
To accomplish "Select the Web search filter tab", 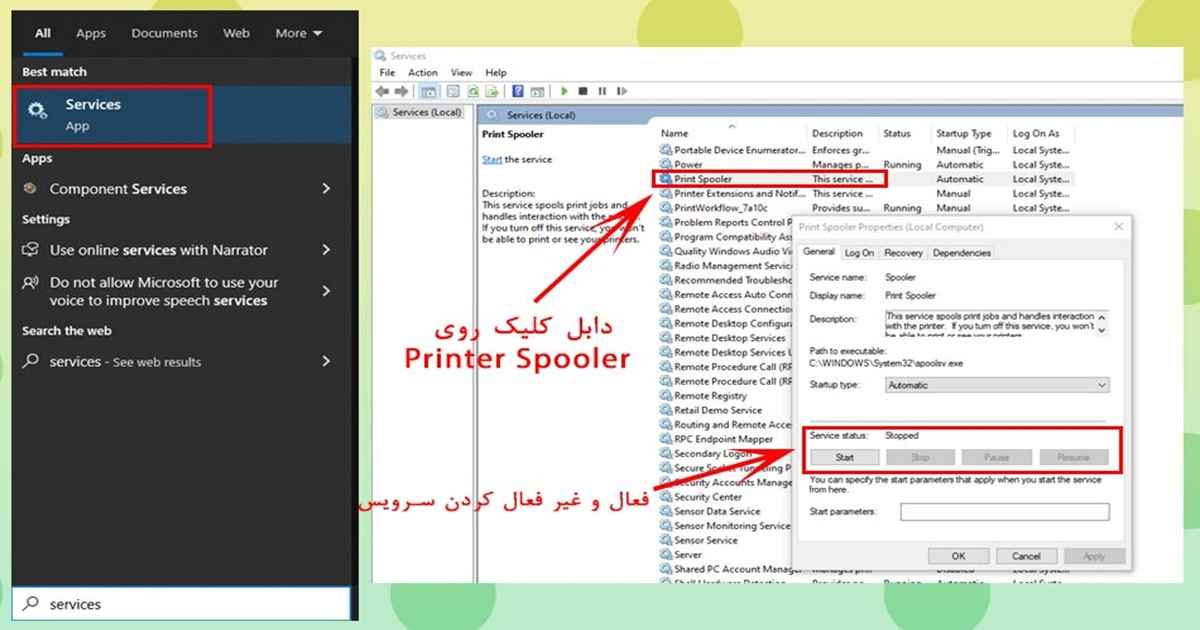I will coord(237,33).
